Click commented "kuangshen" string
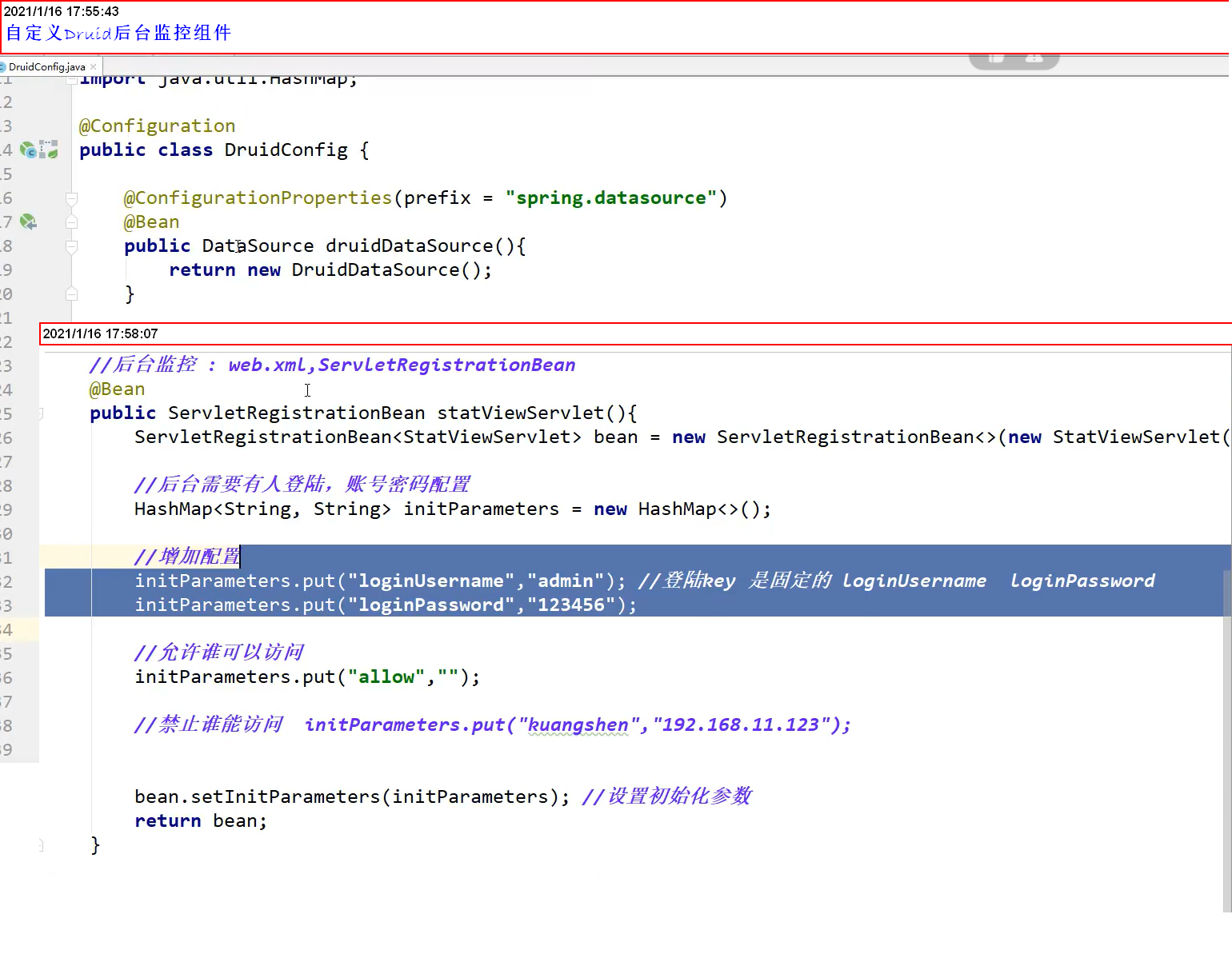This screenshot has height=970, width=1232. click(578, 725)
